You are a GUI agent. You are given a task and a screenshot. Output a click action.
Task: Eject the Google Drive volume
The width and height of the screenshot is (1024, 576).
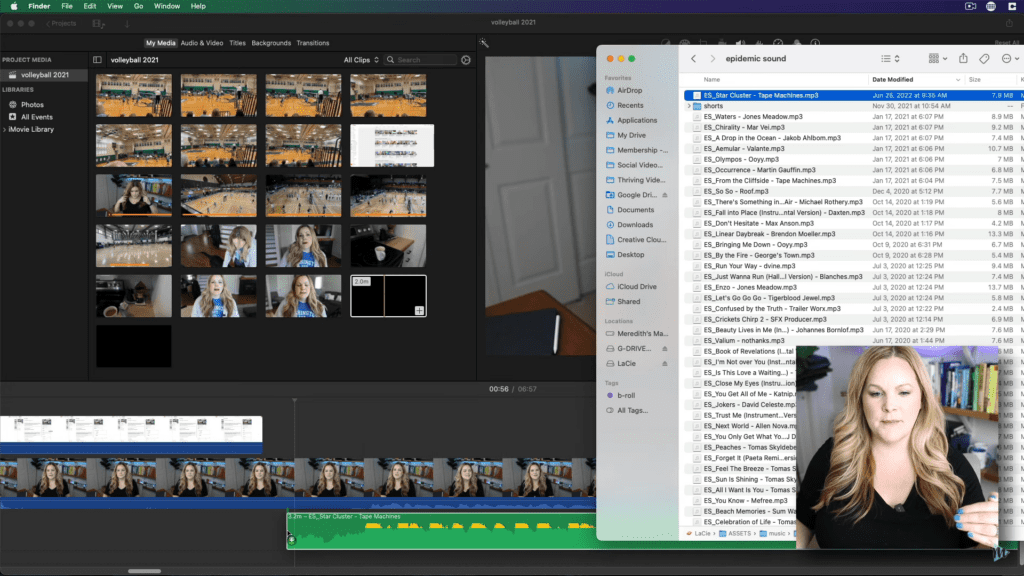point(665,195)
